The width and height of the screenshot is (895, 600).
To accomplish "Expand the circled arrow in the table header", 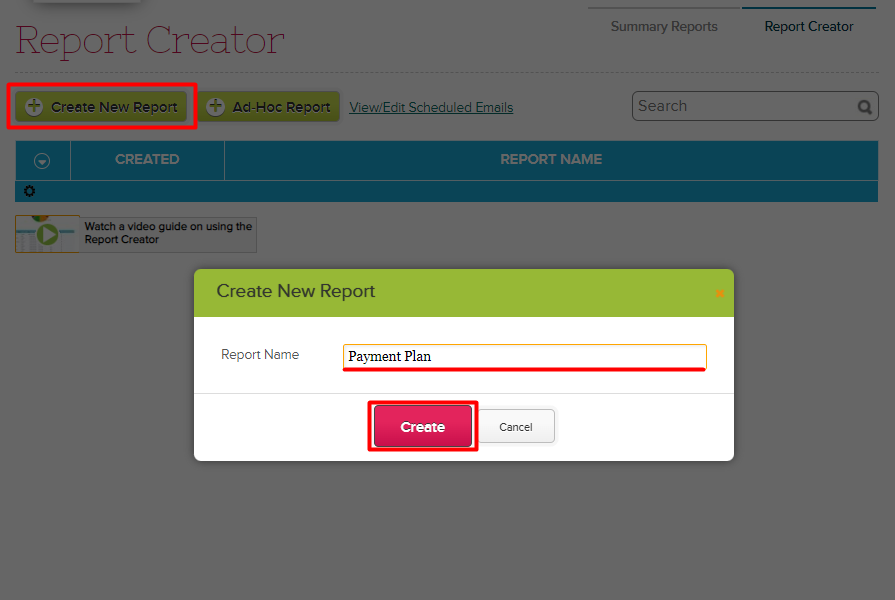I will tap(42, 160).
